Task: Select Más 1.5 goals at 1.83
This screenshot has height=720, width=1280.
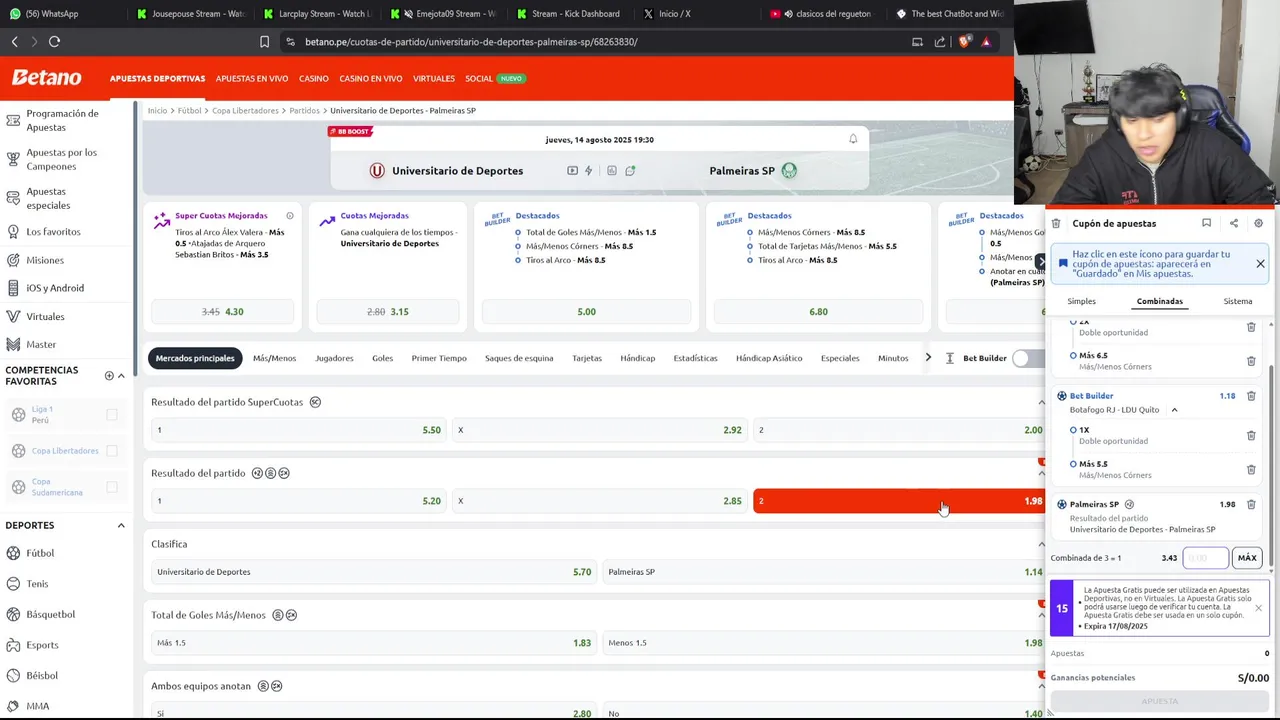Action: (x=373, y=643)
